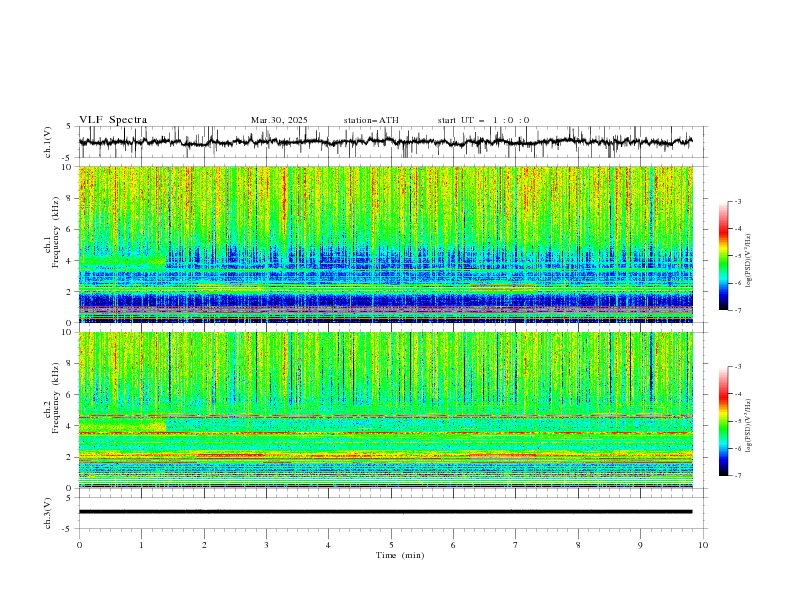Click time axis tick label "7"
Screen dimensions: 792x612
click(x=516, y=545)
